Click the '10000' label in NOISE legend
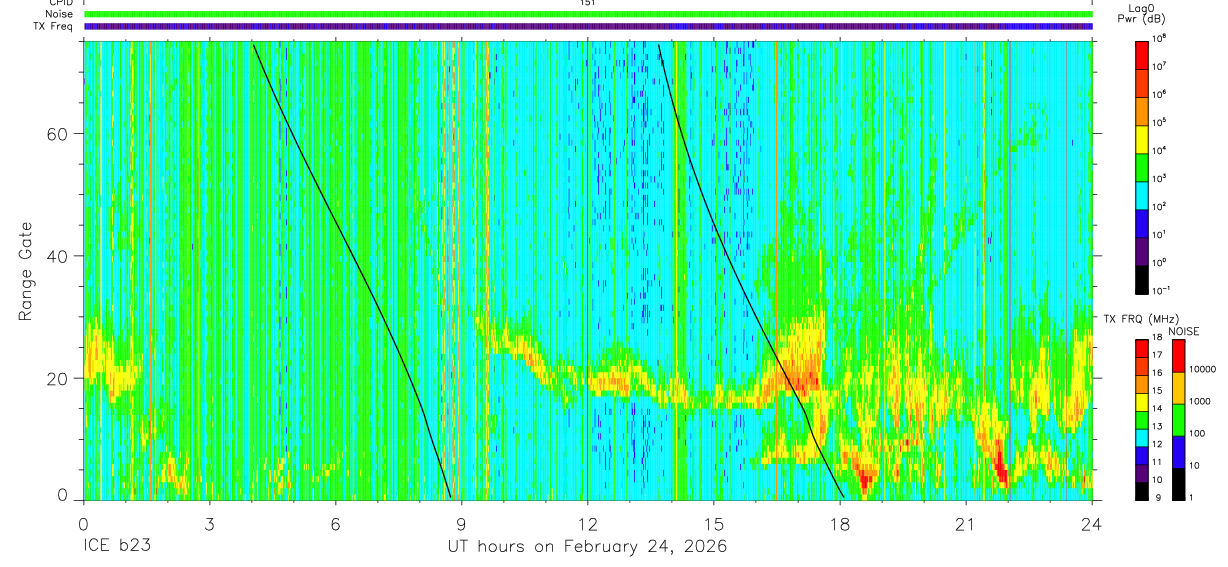Viewport: 1228px width, 567px height. point(1203,369)
